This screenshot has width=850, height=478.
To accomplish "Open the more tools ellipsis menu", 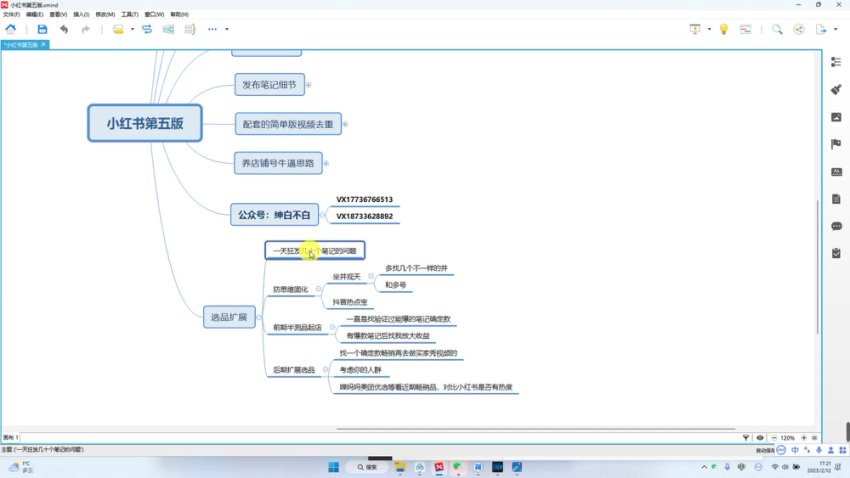I will pos(212,29).
